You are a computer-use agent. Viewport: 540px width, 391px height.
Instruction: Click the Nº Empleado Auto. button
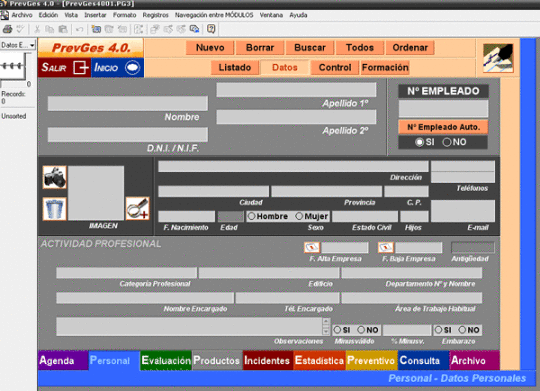444,127
